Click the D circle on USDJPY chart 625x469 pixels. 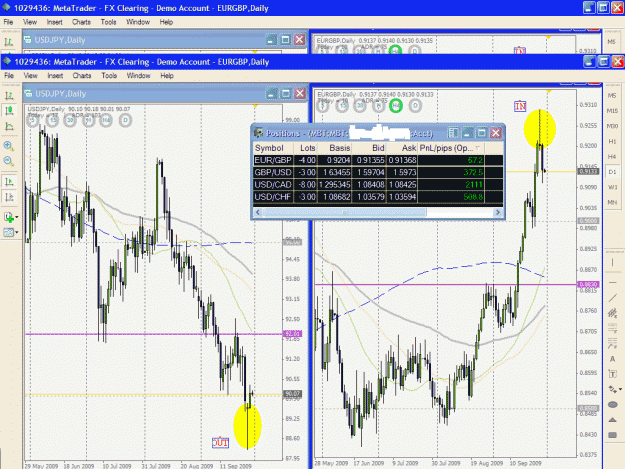point(126,120)
